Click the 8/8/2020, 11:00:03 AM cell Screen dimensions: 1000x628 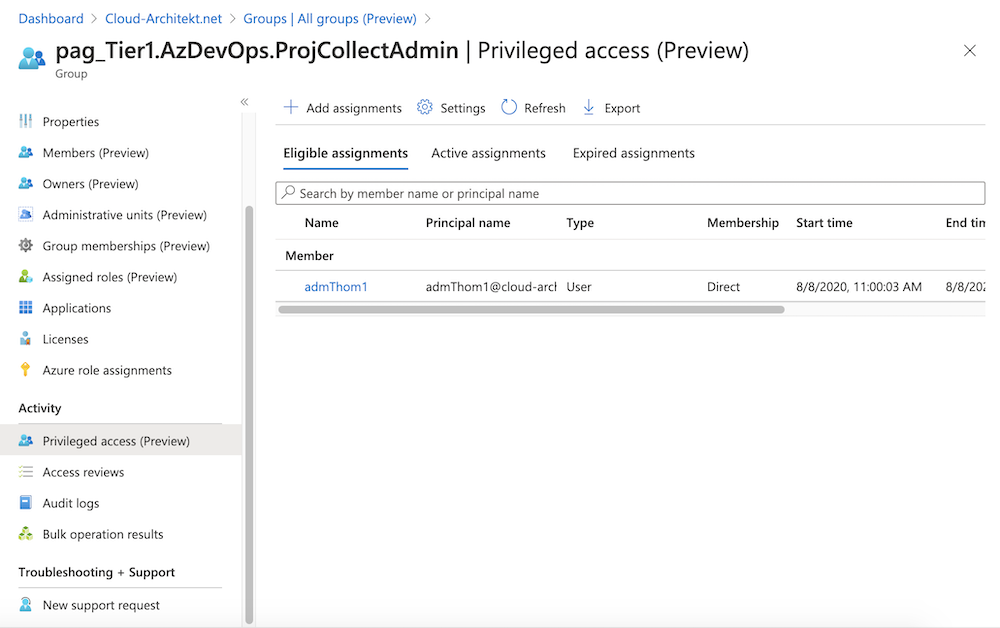tap(858, 287)
